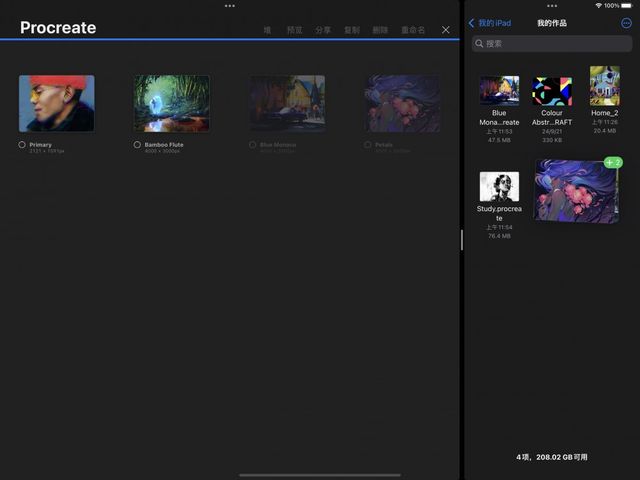Click the 20.4 MB file size text
Viewport: 640px width, 480px height.
tap(604, 131)
